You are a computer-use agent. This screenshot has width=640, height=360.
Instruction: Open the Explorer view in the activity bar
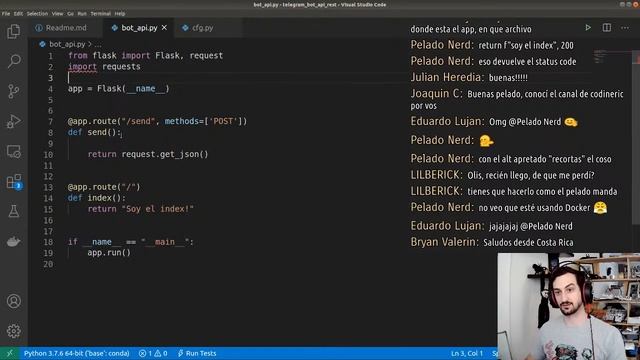[x=13, y=31]
